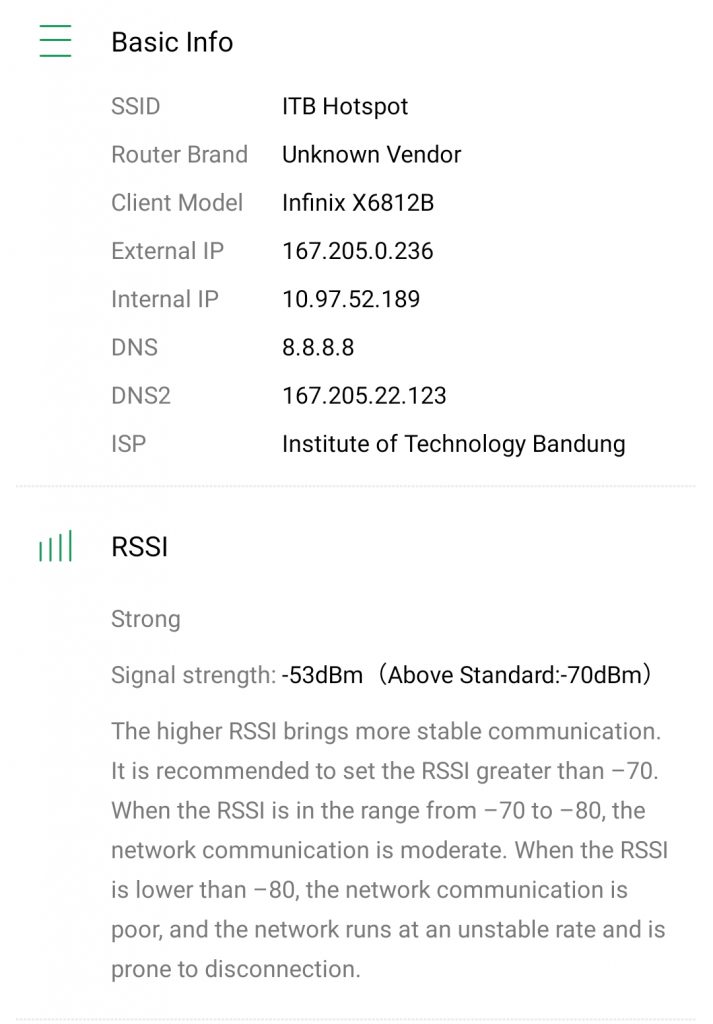Image resolution: width=713 pixels, height=1024 pixels.
Task: Tap the Client Model label
Action: pos(177,202)
